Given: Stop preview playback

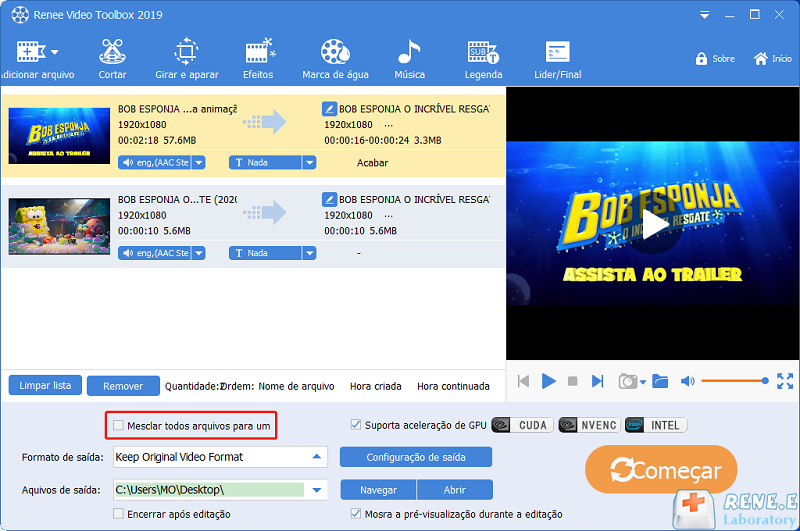Looking at the screenshot, I should coord(572,381).
